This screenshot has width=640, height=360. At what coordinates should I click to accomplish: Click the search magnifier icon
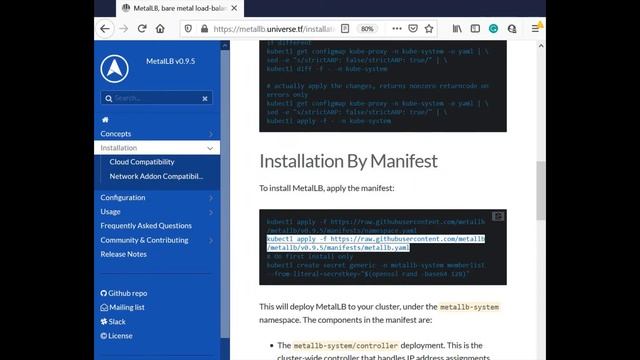(x=108, y=98)
